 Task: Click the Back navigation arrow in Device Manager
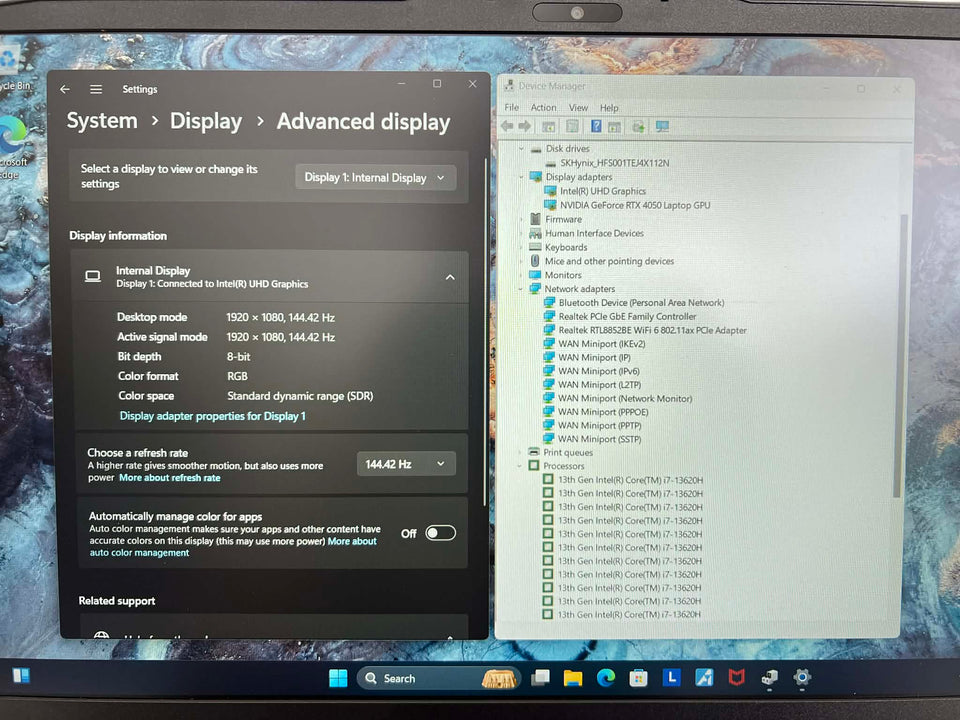click(x=508, y=126)
